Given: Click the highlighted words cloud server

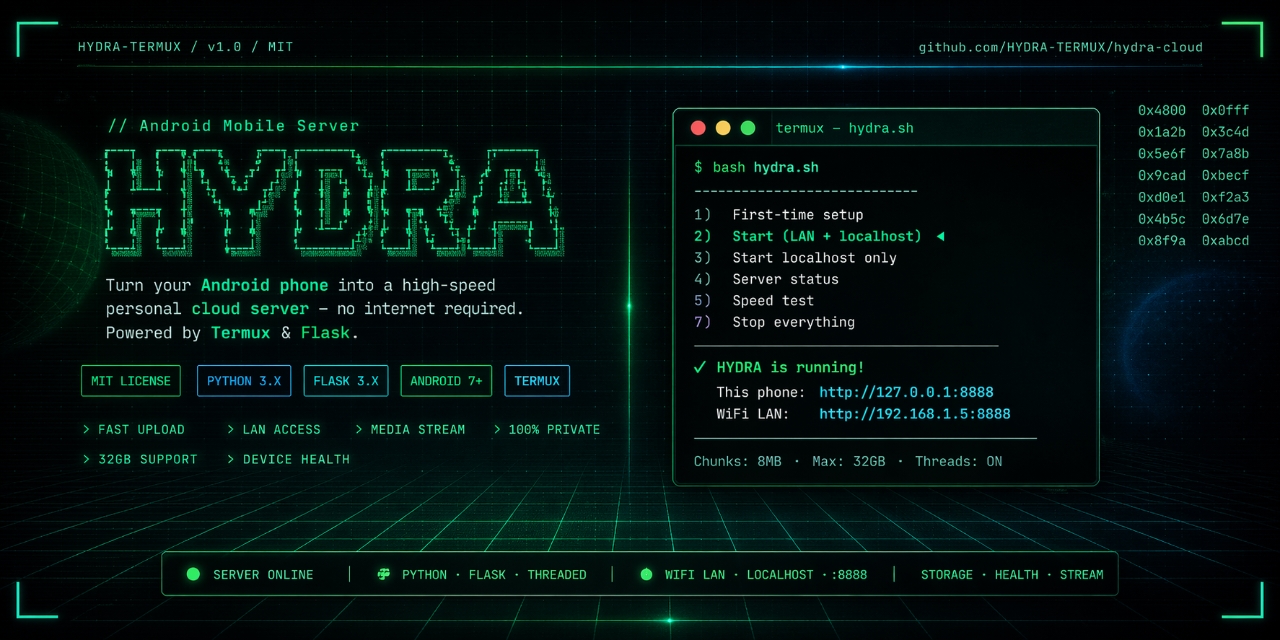Looking at the screenshot, I should [x=250, y=309].
